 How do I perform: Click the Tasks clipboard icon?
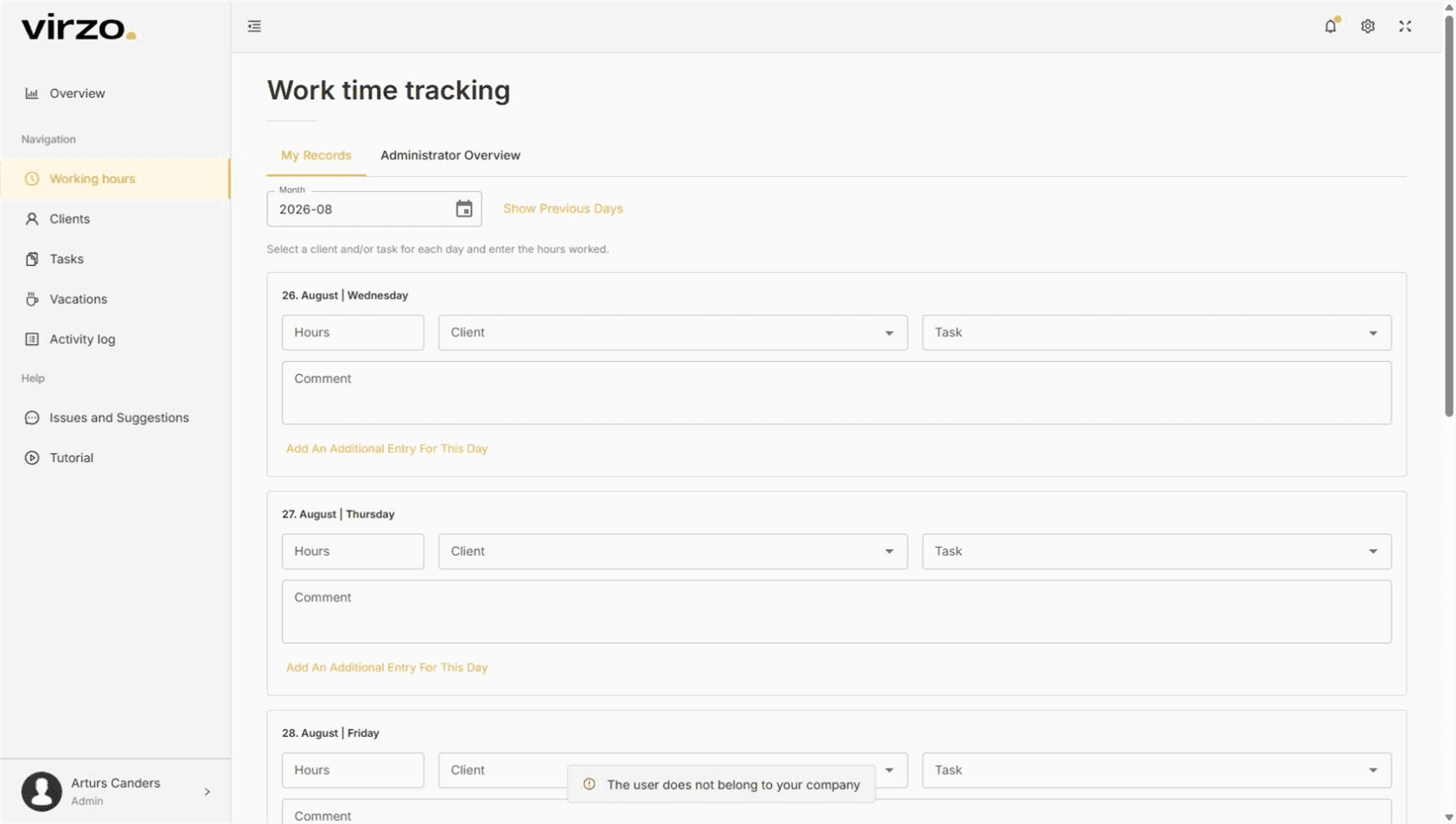click(x=32, y=259)
